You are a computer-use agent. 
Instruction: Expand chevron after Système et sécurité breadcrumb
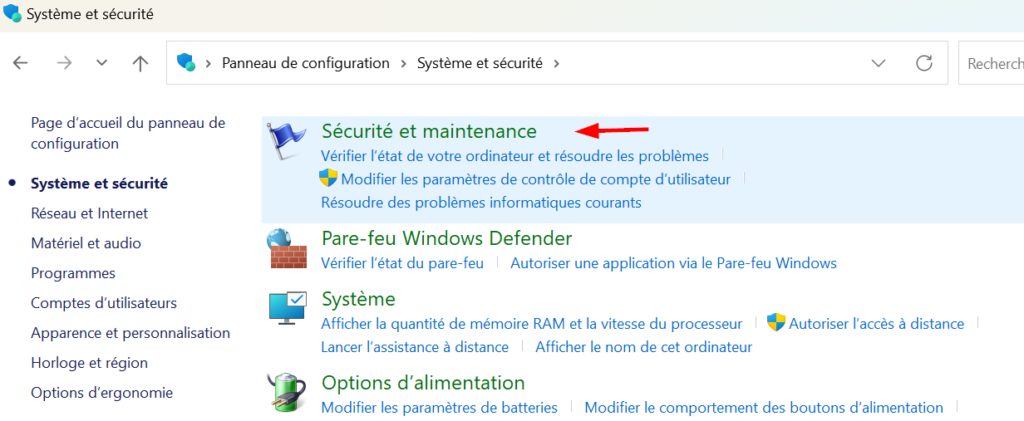click(x=556, y=63)
